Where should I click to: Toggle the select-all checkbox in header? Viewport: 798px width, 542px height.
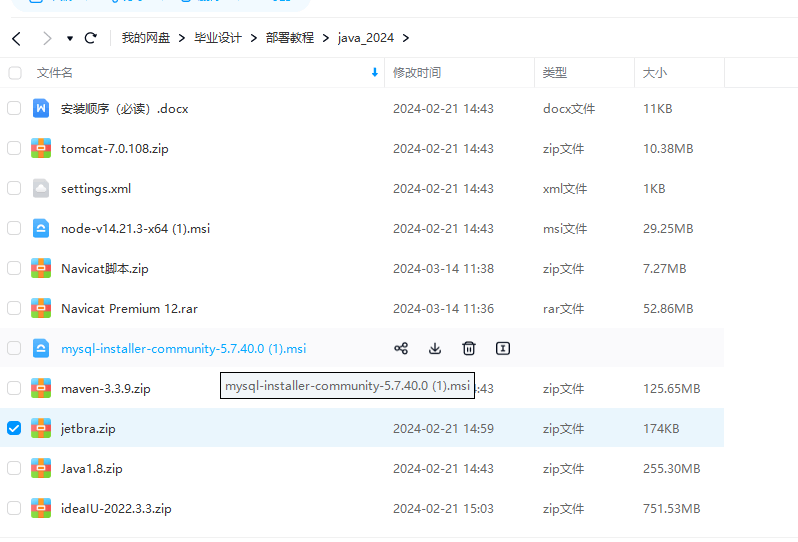tap(14, 73)
